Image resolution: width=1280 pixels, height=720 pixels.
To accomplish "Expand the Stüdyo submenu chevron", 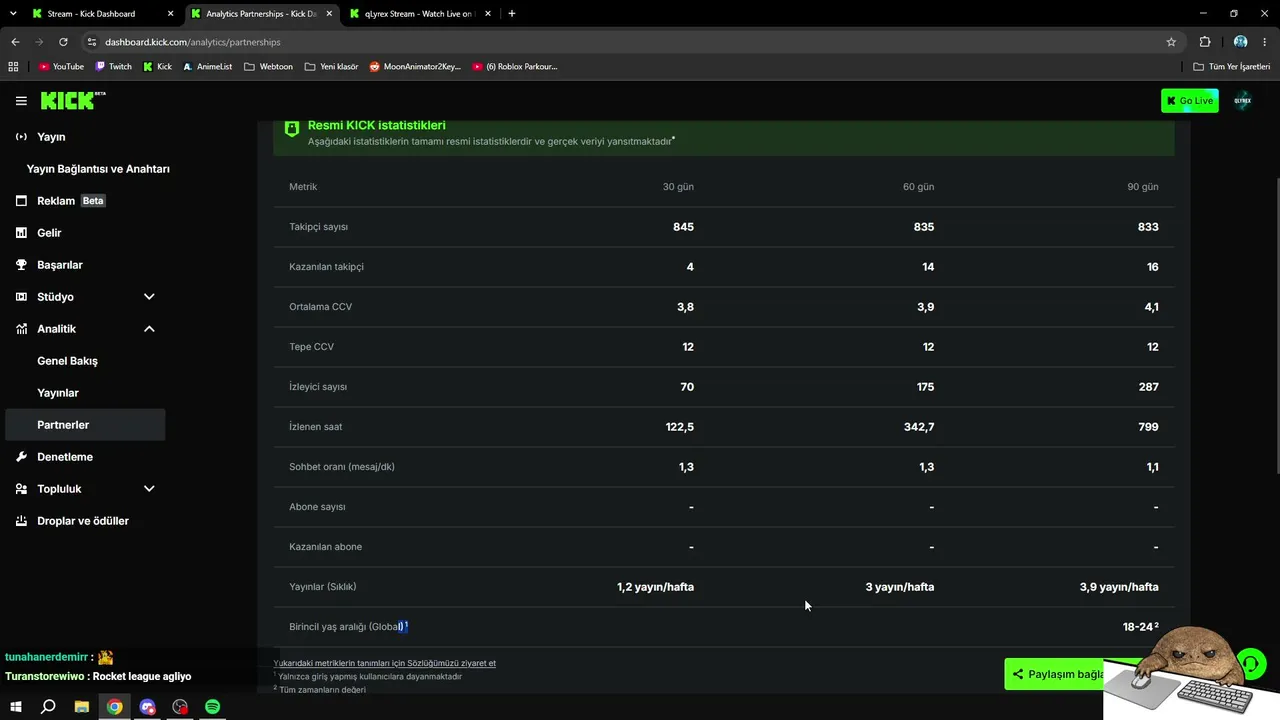I will [149, 297].
